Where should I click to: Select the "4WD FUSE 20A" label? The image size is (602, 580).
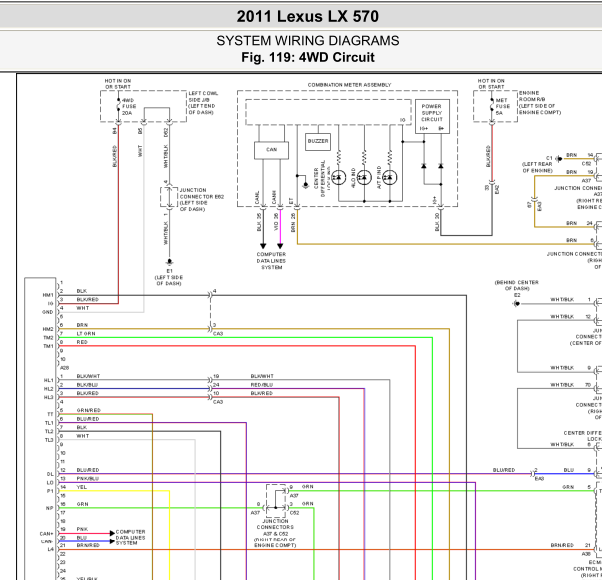129,107
